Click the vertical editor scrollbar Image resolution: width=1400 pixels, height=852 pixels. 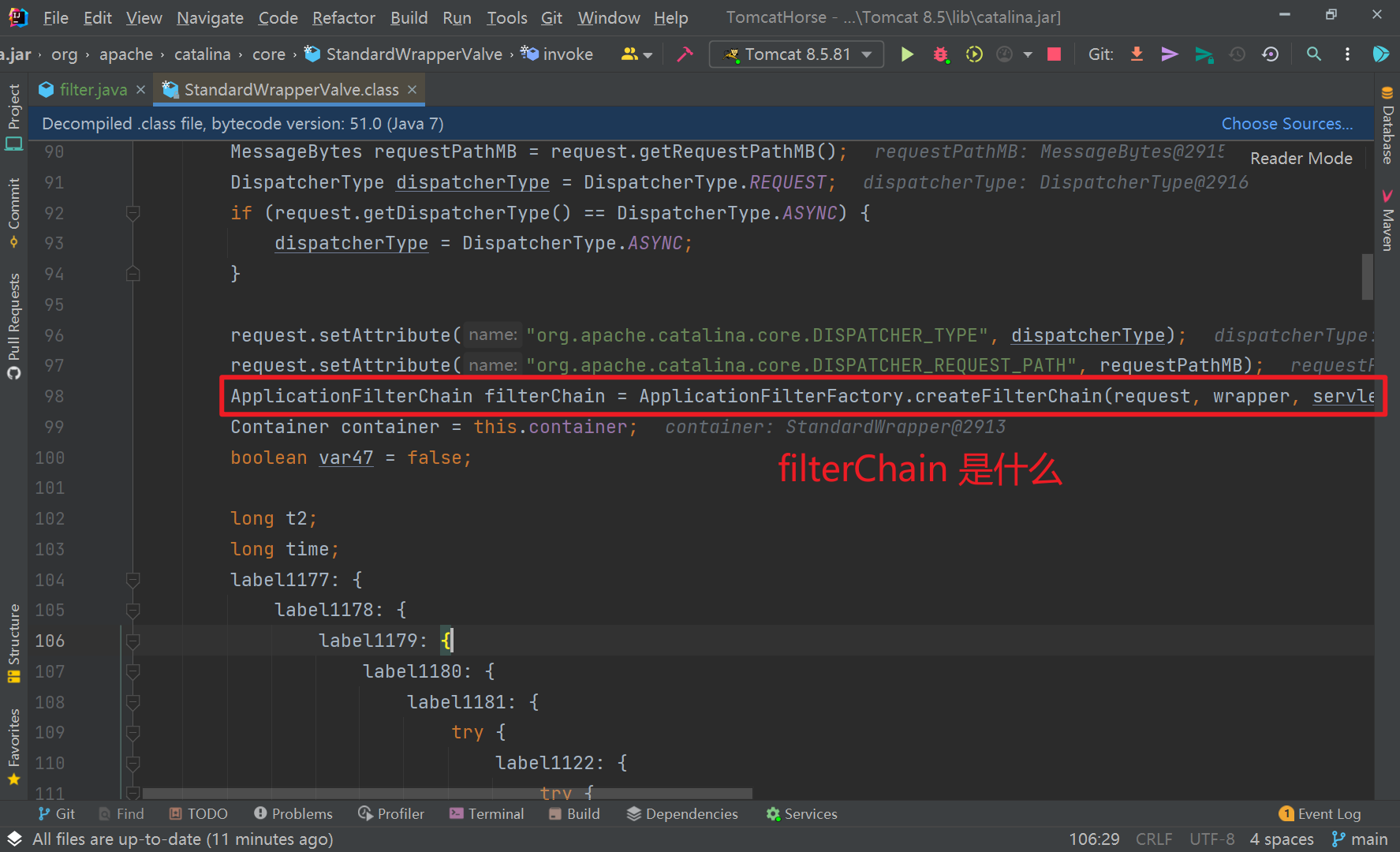click(x=1368, y=276)
